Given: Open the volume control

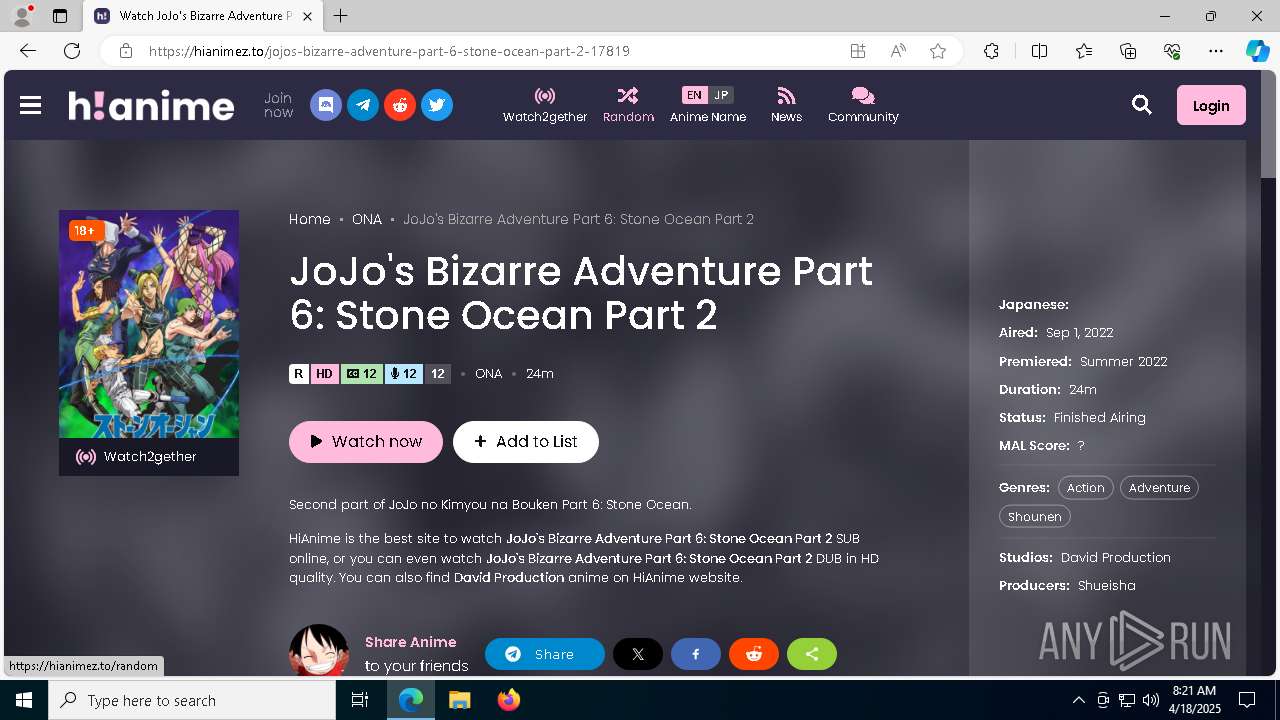Looking at the screenshot, I should pyautogui.click(x=1151, y=700).
